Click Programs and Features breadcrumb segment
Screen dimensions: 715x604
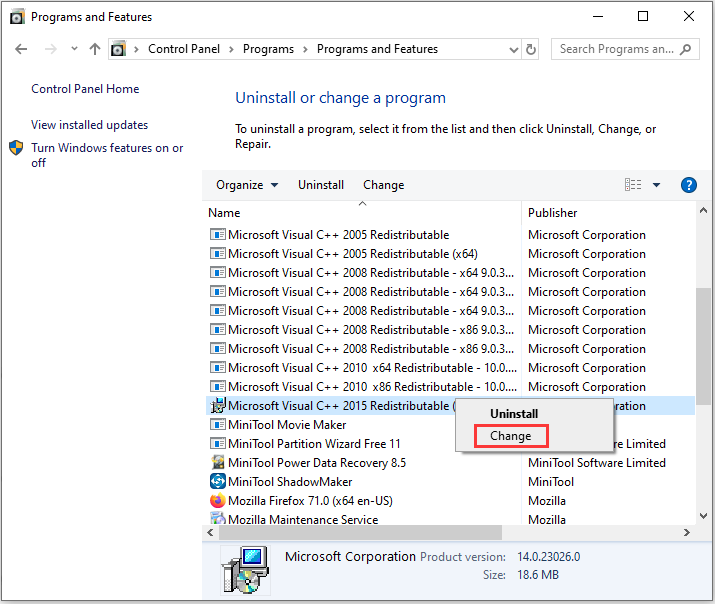click(x=377, y=49)
